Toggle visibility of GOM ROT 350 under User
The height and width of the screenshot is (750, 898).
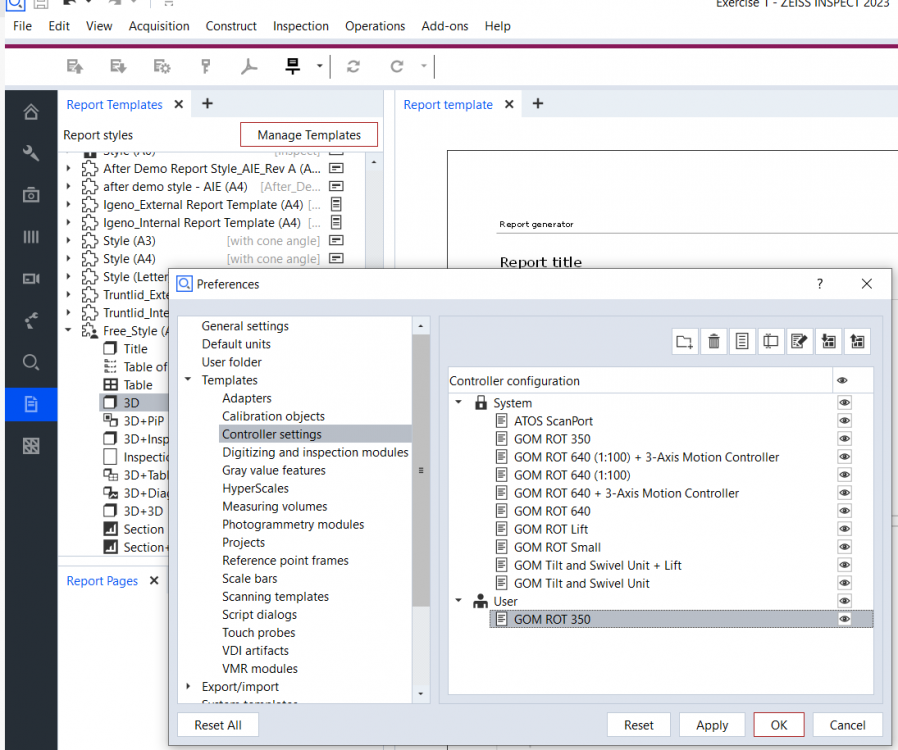pyautogui.click(x=844, y=619)
